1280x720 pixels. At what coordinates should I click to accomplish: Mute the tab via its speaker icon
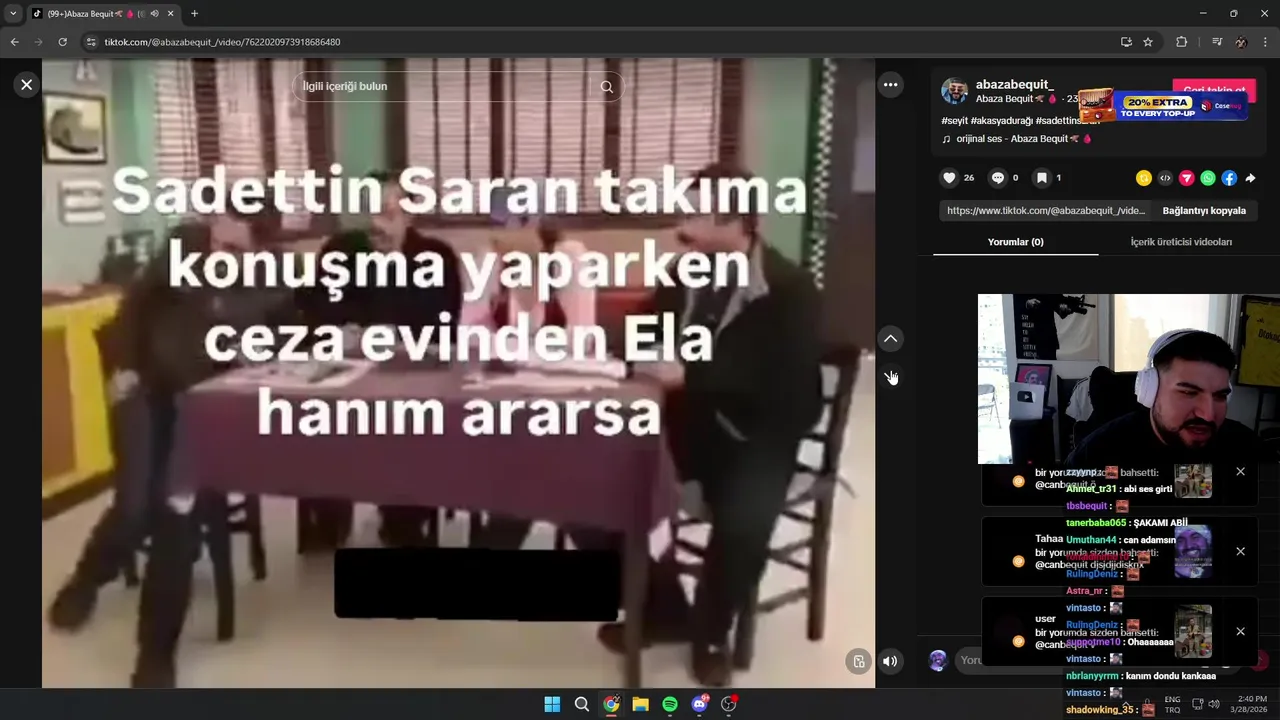154,14
